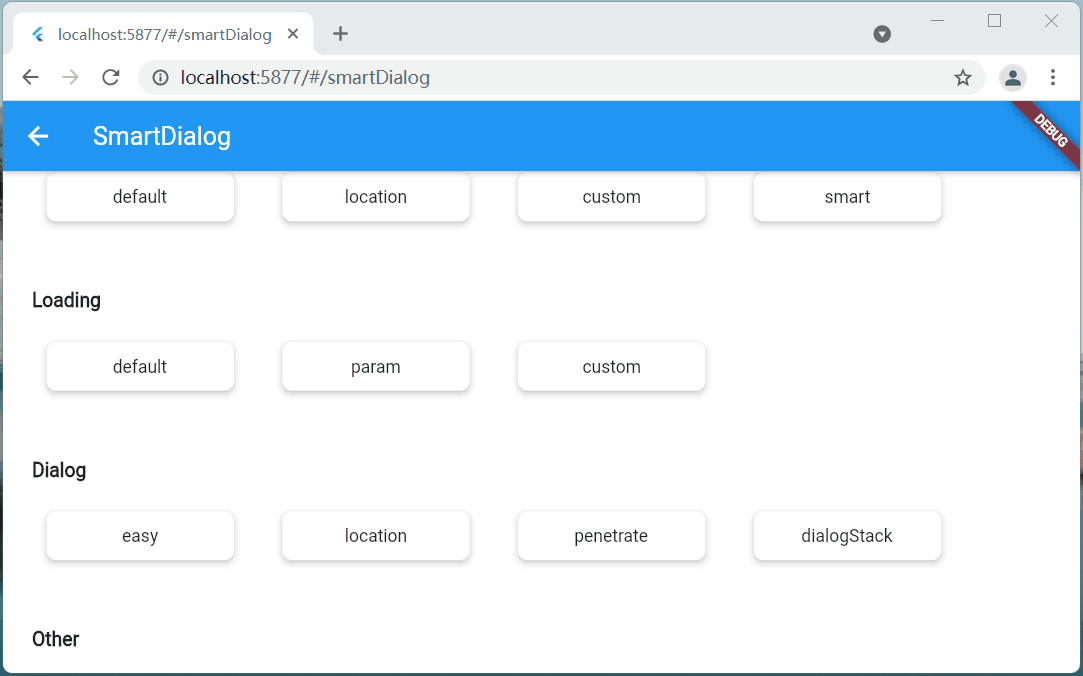Click the browser reload icon
The image size is (1083, 676).
pos(110,77)
